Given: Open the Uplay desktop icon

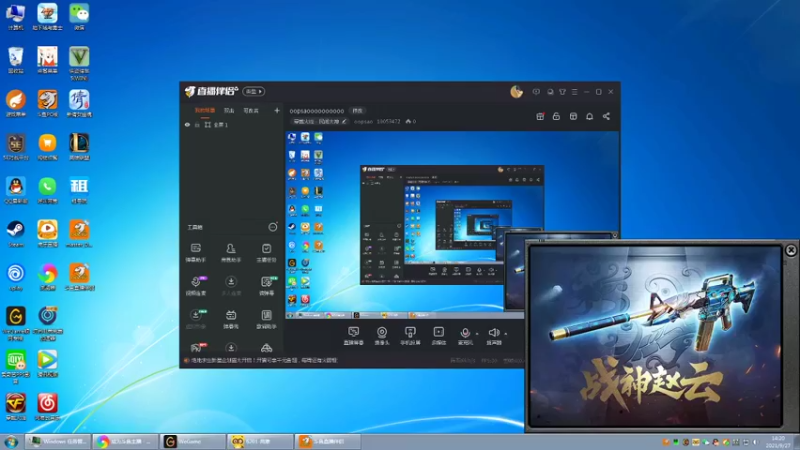Looking at the screenshot, I should pyautogui.click(x=16, y=277).
